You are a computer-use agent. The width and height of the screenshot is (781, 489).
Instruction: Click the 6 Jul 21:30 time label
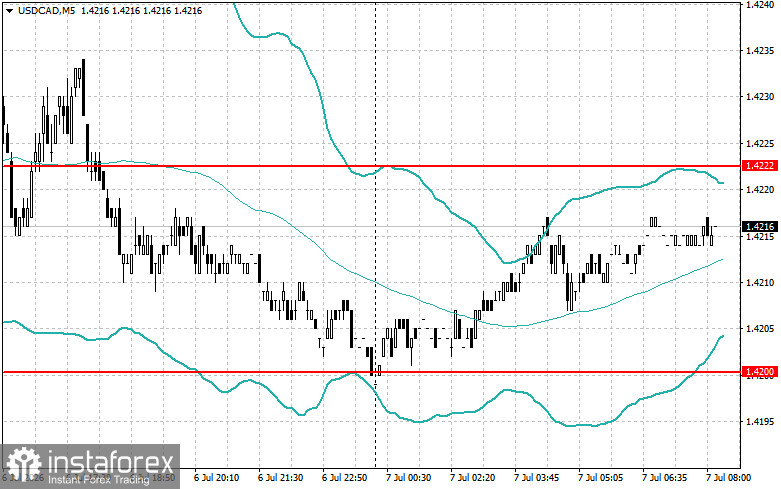click(280, 478)
